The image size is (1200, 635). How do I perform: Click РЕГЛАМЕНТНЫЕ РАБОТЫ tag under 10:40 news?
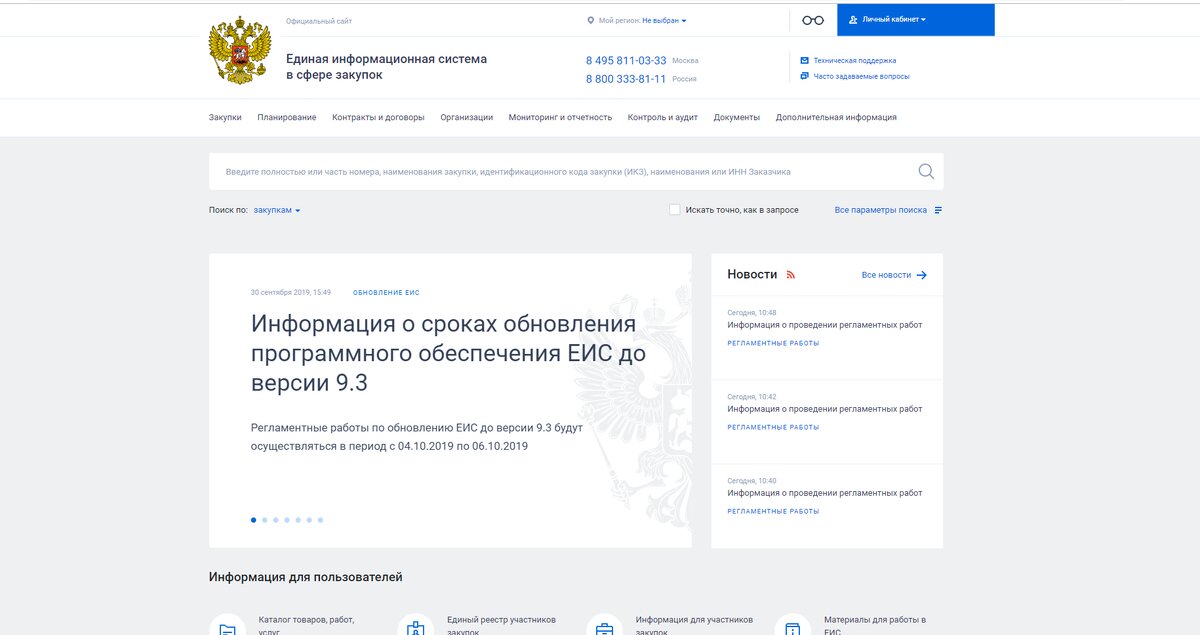[x=773, y=511]
